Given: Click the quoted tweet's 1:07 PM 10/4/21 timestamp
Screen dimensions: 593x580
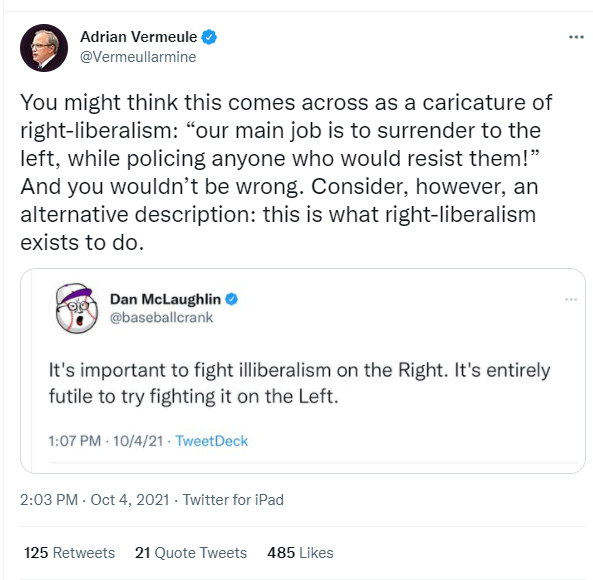Looking at the screenshot, I should (x=106, y=441).
